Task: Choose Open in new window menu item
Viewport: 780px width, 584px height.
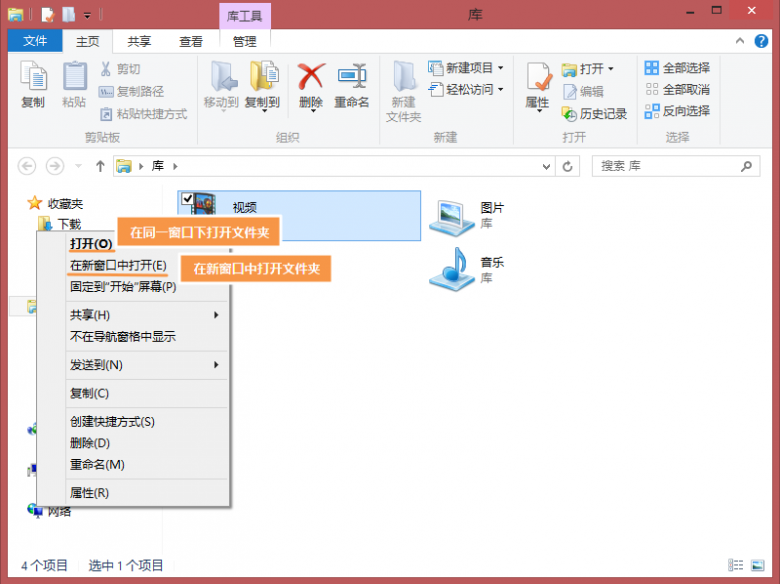Action: click(x=118, y=265)
